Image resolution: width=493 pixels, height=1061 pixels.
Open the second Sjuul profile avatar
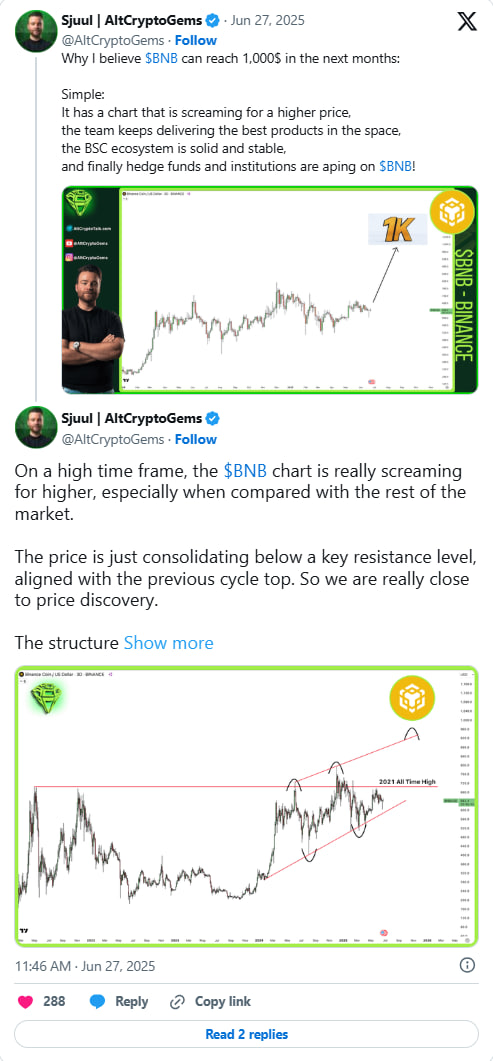pos(36,428)
